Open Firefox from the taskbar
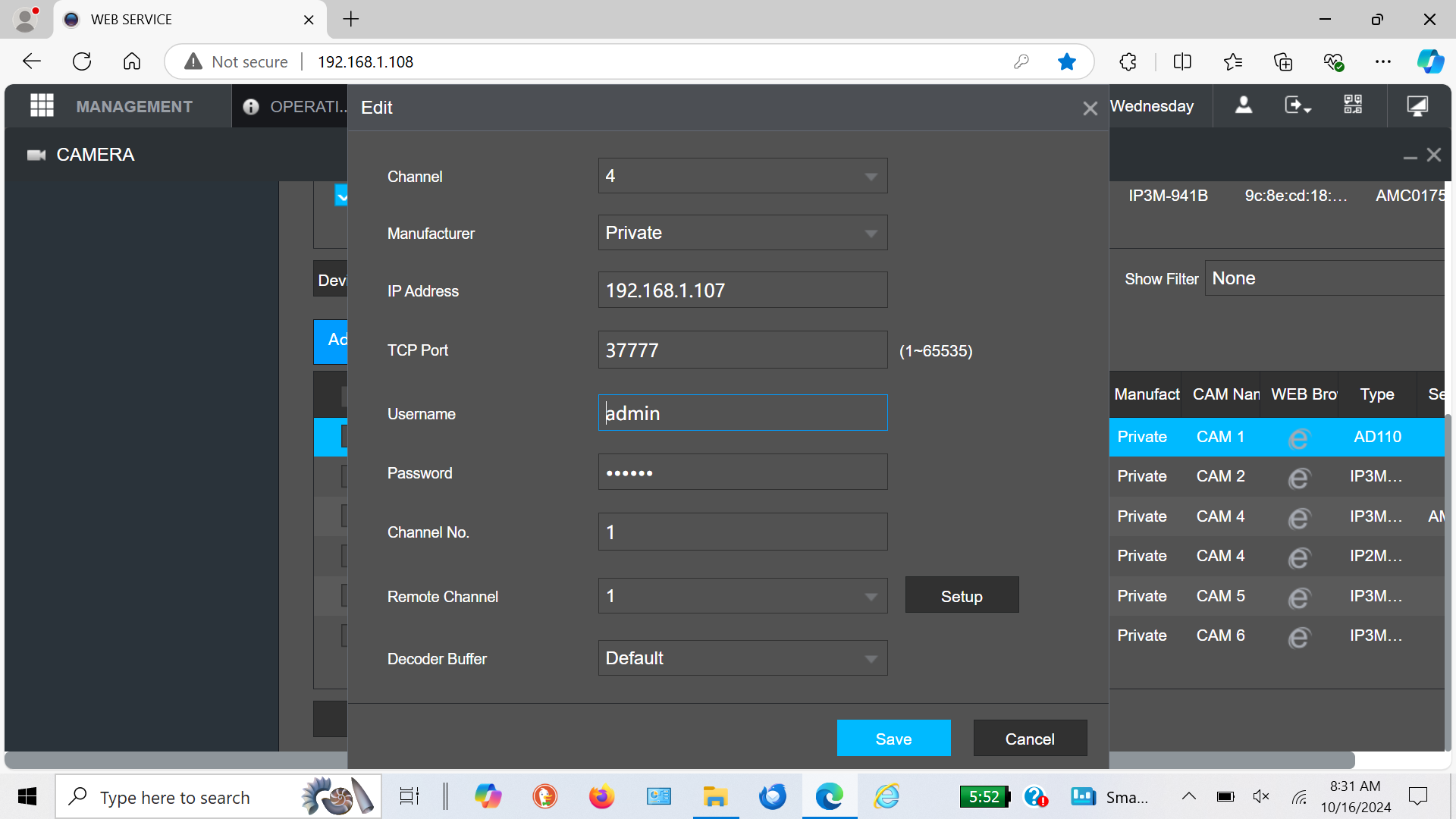Screen dimensions: 1456x819 point(601,796)
